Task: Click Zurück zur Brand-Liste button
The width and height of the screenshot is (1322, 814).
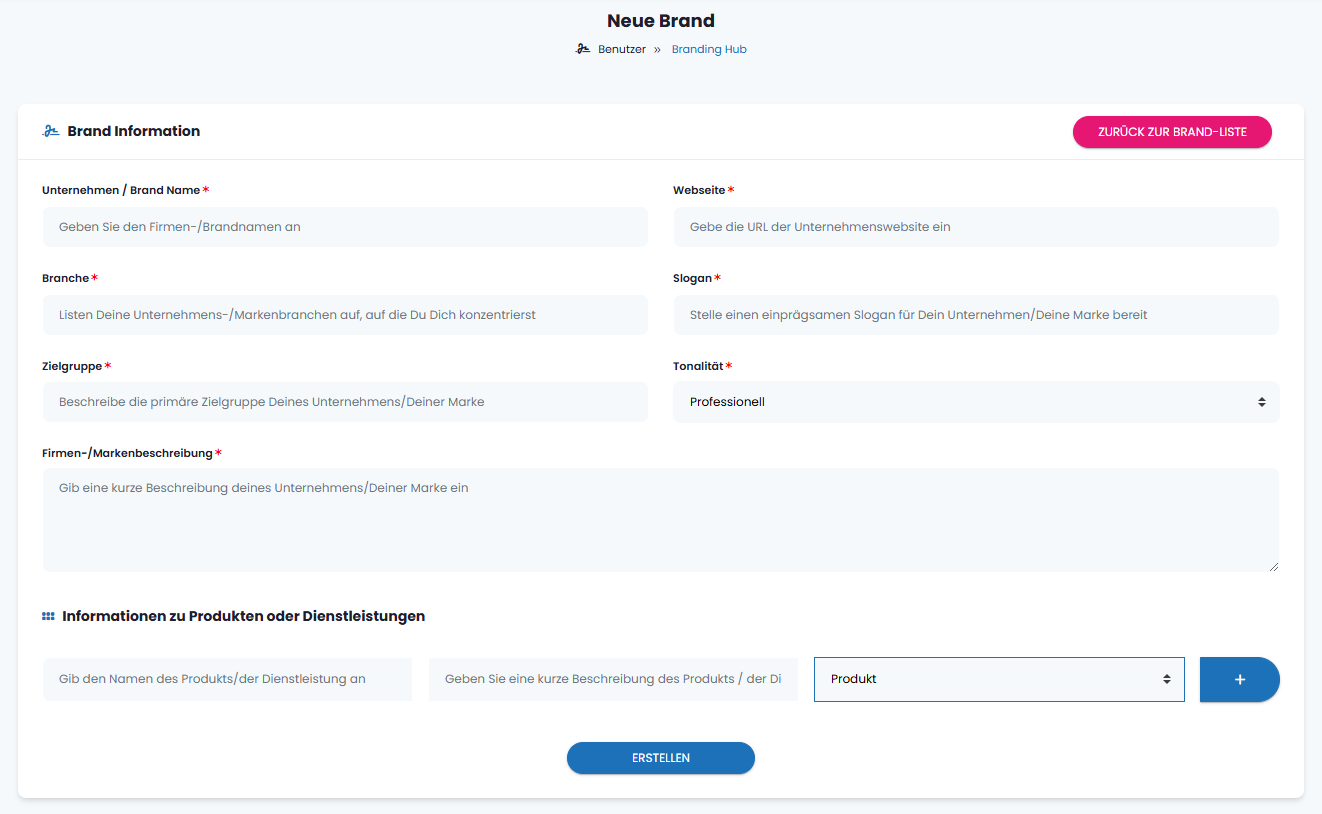Action: tap(1172, 132)
